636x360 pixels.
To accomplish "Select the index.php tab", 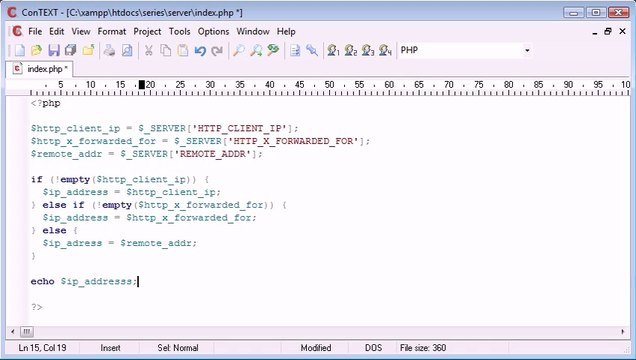I will [40, 69].
